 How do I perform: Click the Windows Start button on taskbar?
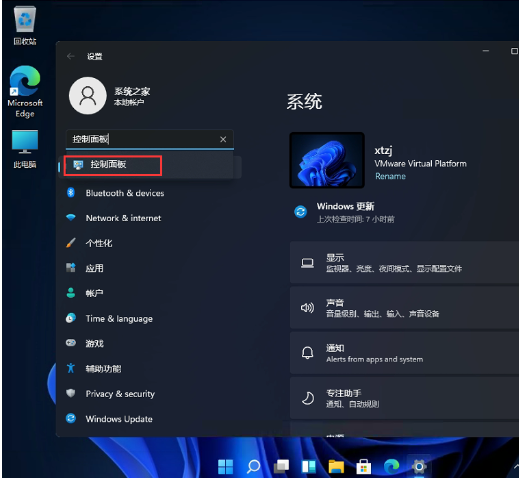click(x=225, y=466)
